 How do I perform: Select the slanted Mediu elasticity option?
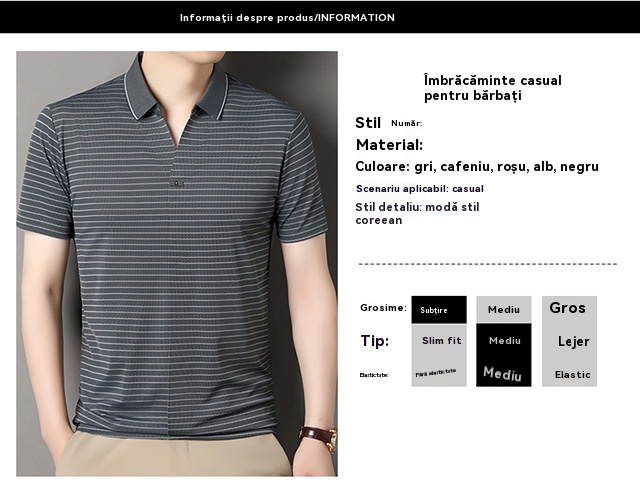(503, 374)
